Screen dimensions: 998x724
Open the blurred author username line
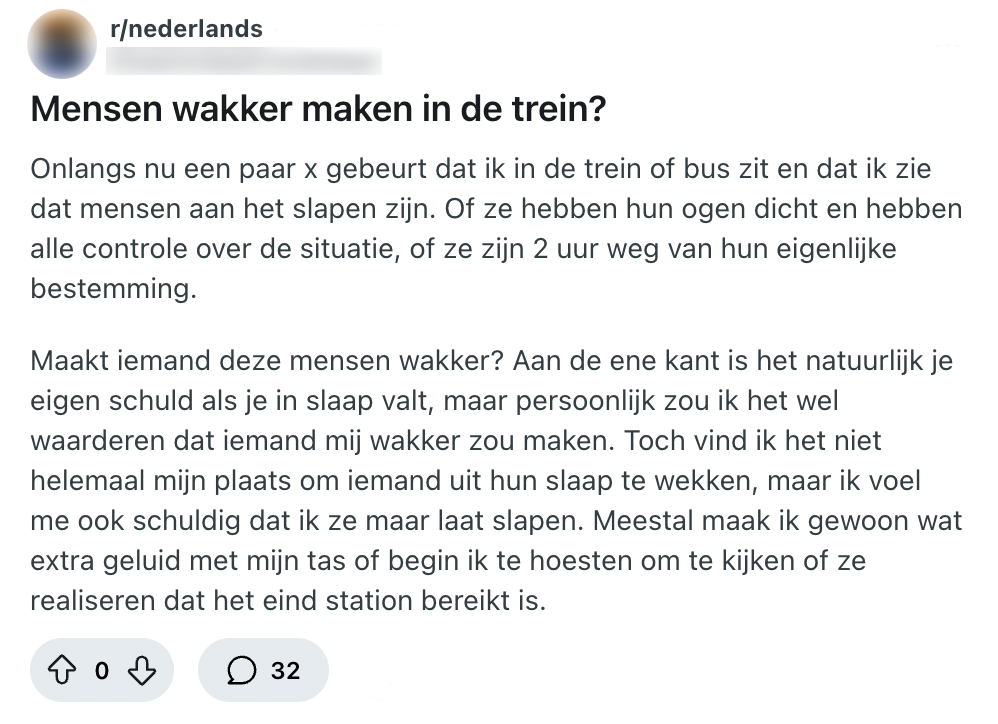245,62
